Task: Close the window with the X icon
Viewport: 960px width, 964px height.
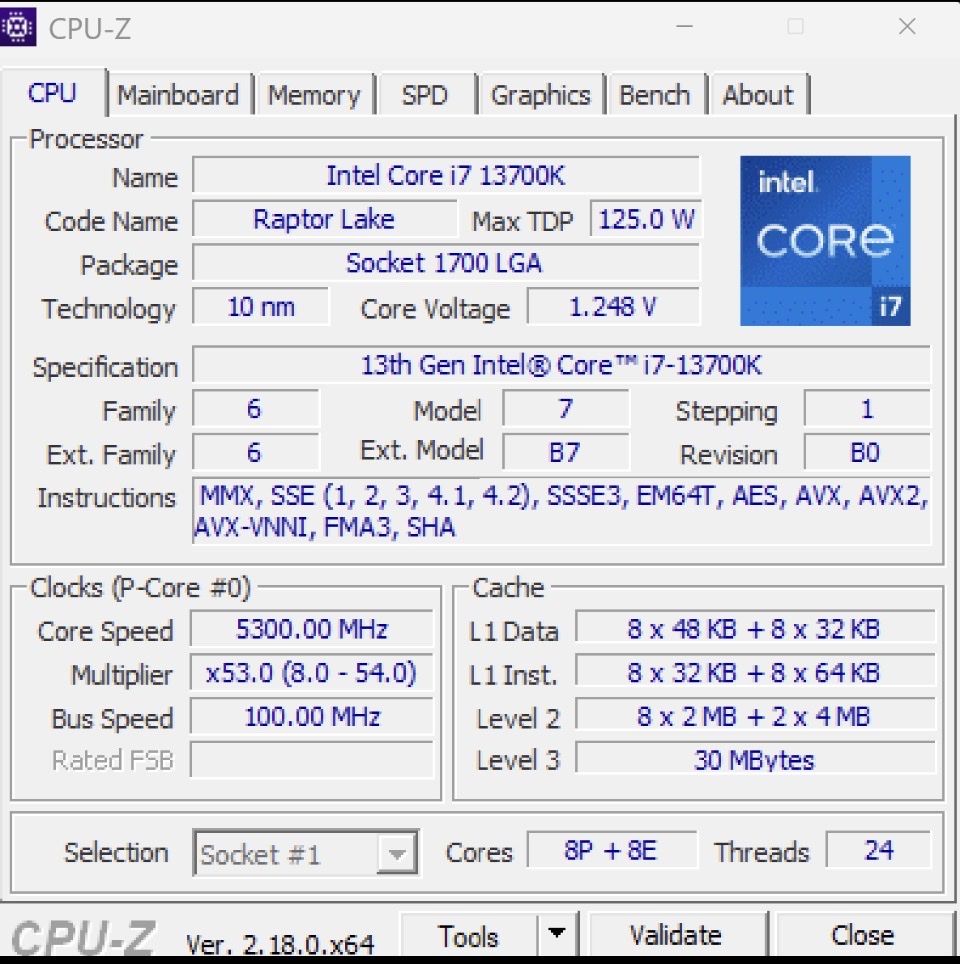Action: (x=907, y=27)
